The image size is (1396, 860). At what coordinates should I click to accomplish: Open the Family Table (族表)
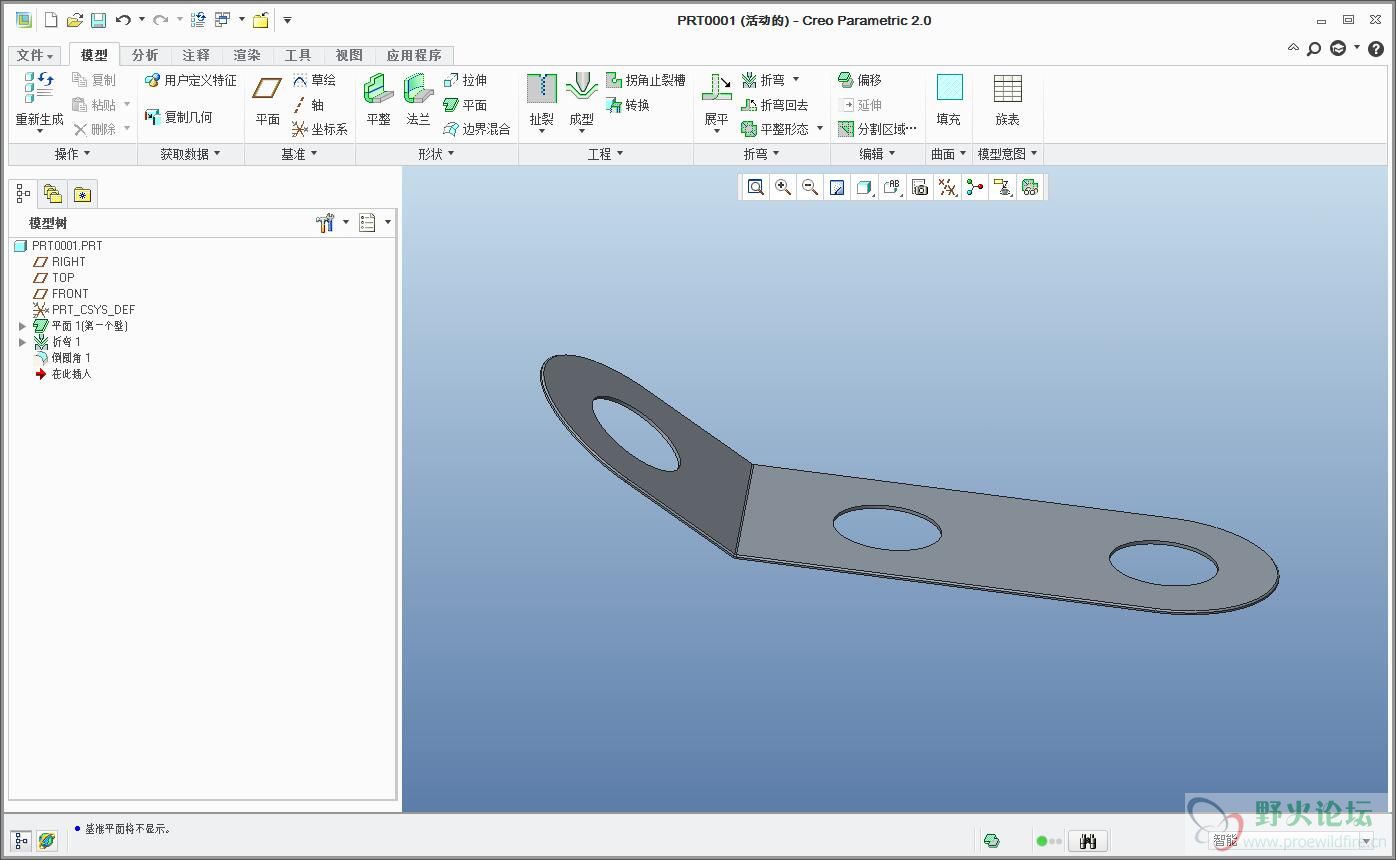click(x=1007, y=101)
